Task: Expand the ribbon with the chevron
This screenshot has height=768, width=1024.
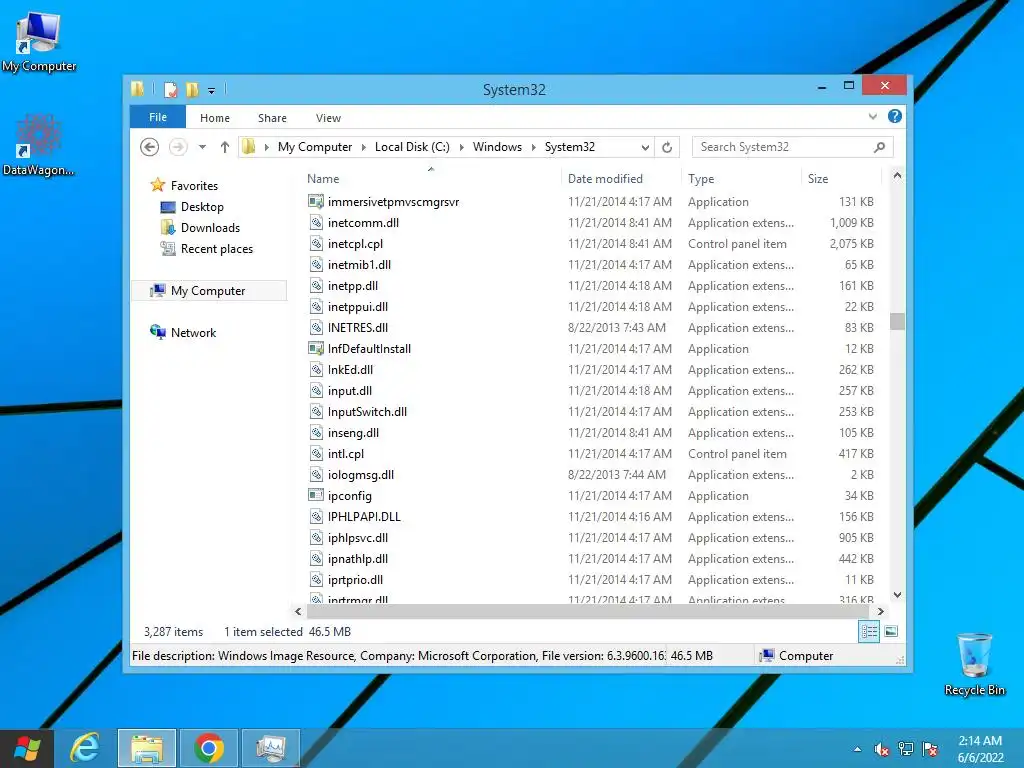Action: click(x=872, y=117)
